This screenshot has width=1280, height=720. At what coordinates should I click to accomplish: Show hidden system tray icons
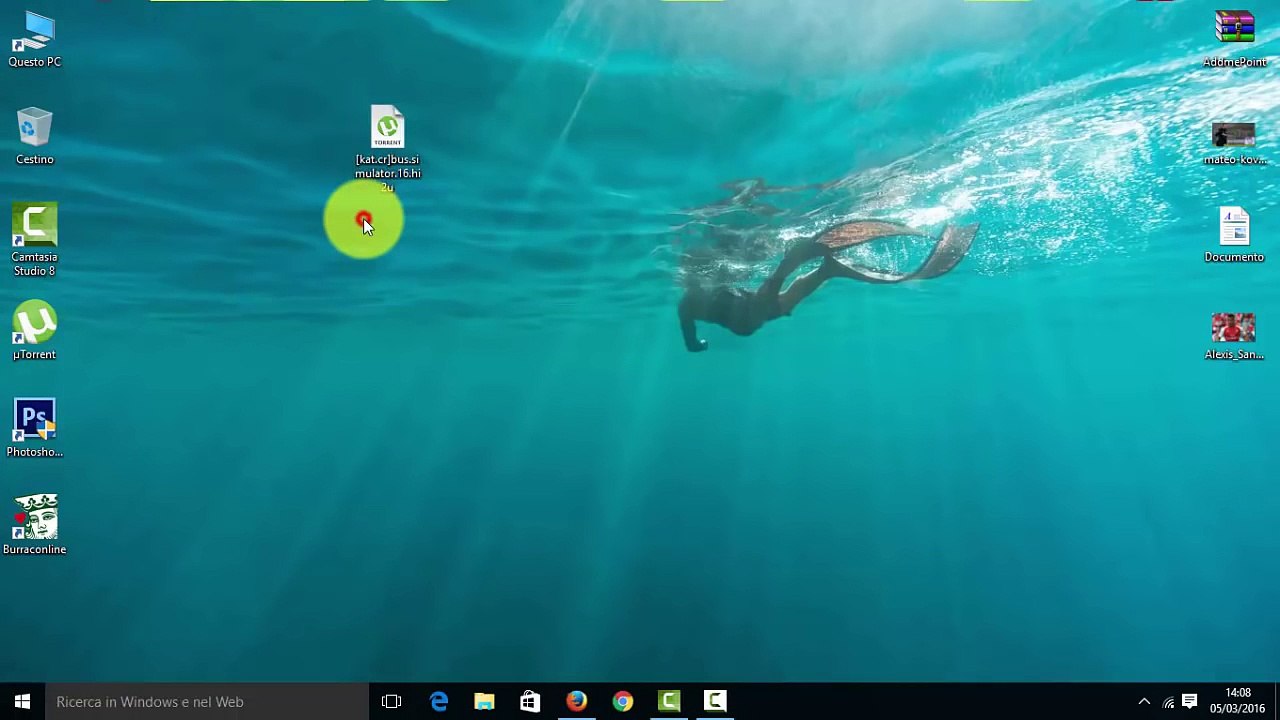click(x=1144, y=701)
